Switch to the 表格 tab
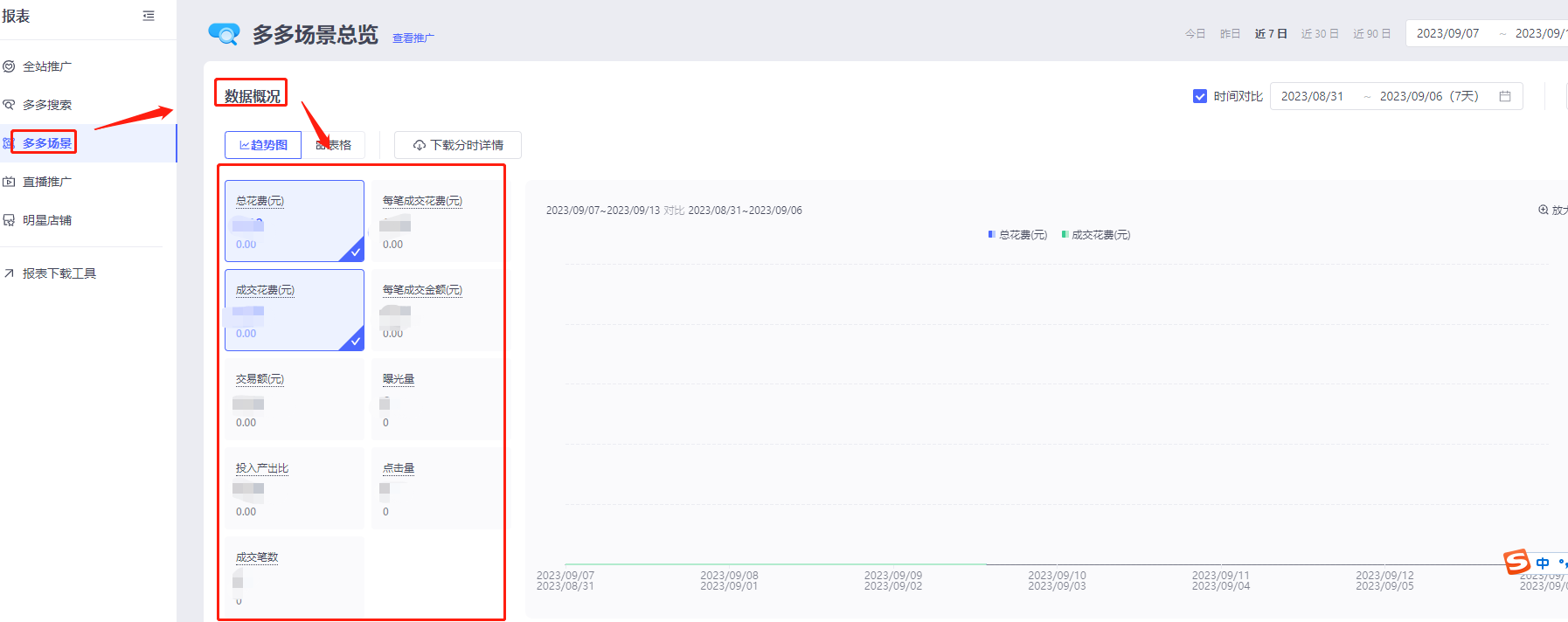The image size is (1568, 622). click(x=333, y=145)
